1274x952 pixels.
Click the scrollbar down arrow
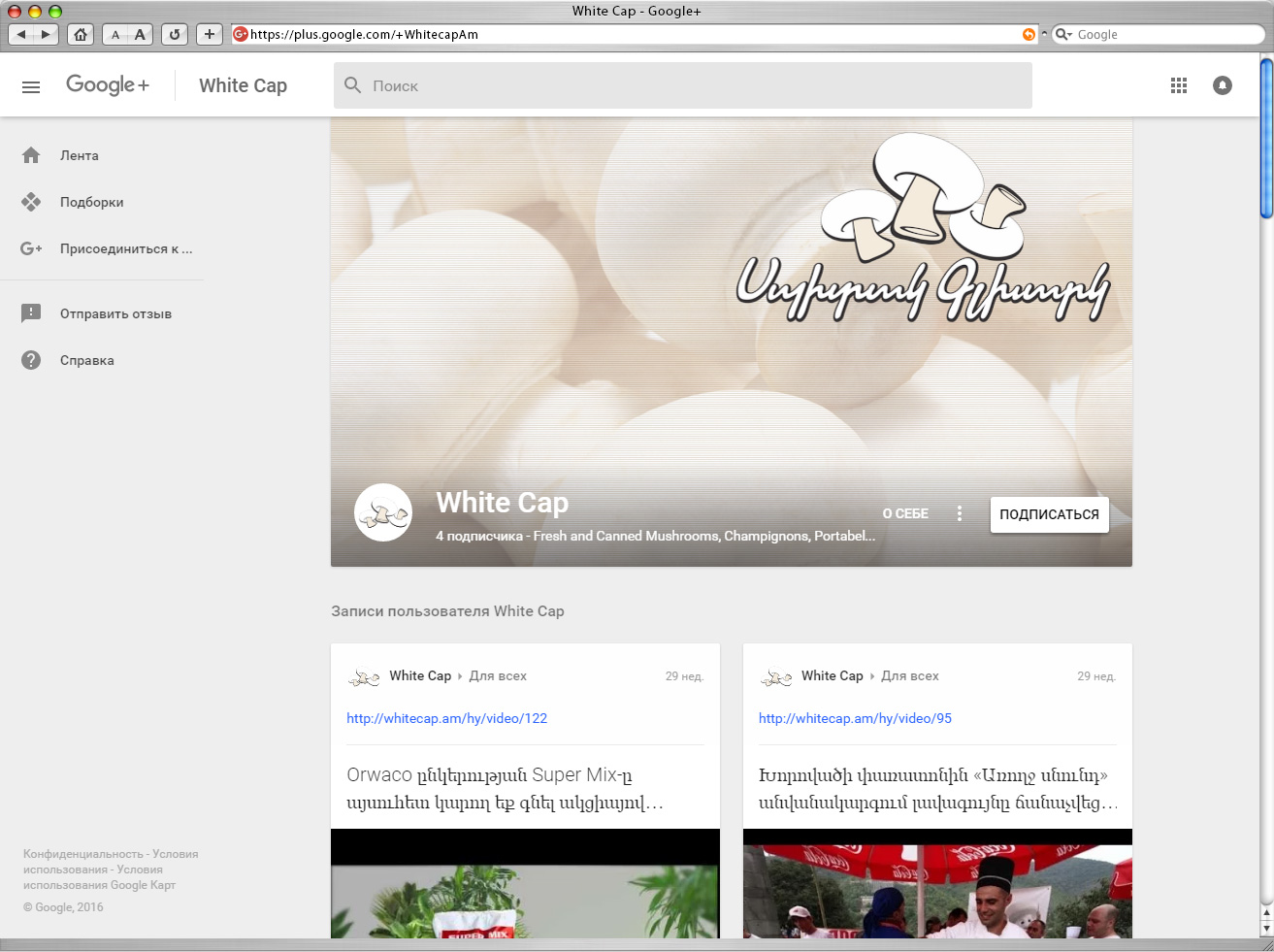1266,929
